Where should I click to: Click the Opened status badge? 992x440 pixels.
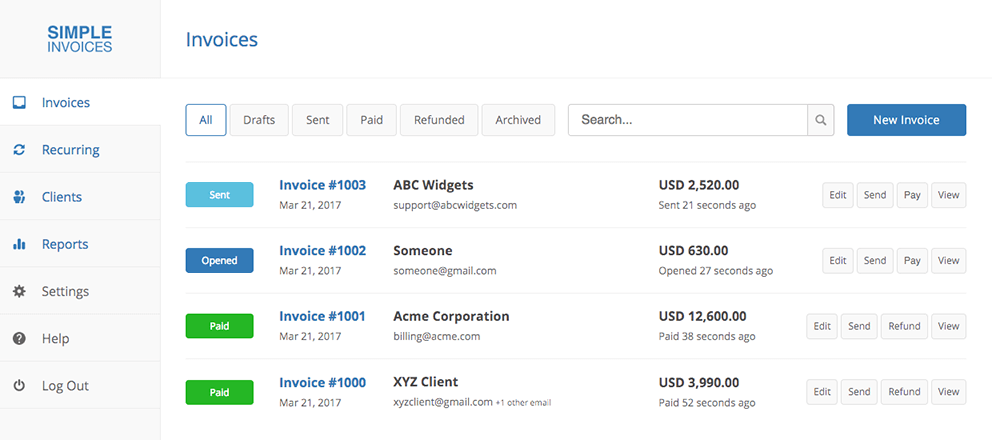219,261
